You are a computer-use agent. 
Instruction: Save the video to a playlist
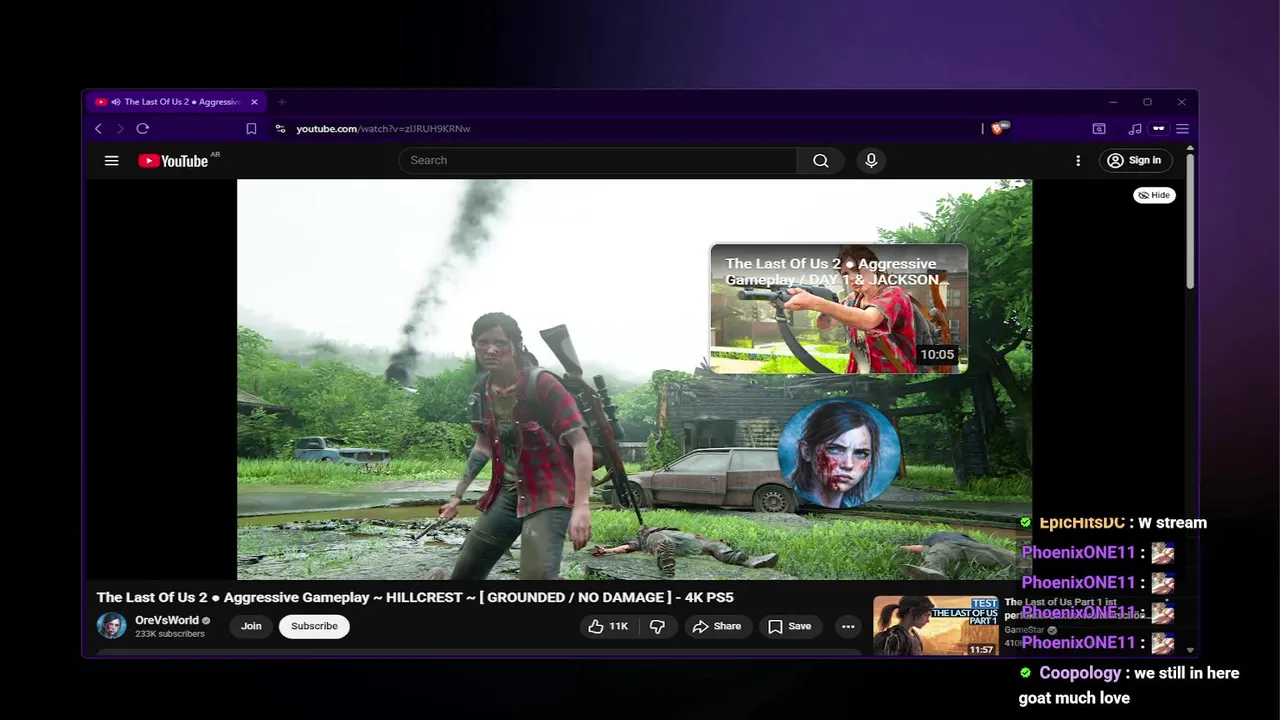coord(789,626)
